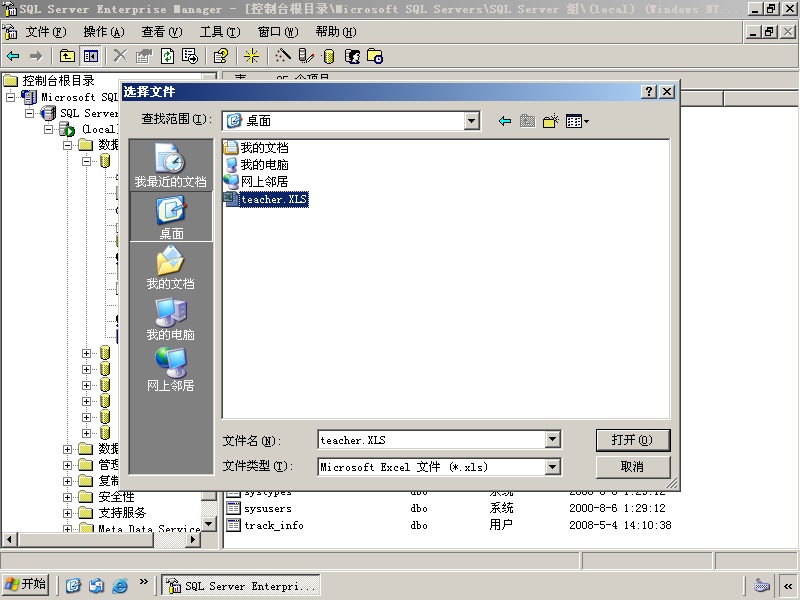Click tree pane scroll down arrow

[209, 523]
